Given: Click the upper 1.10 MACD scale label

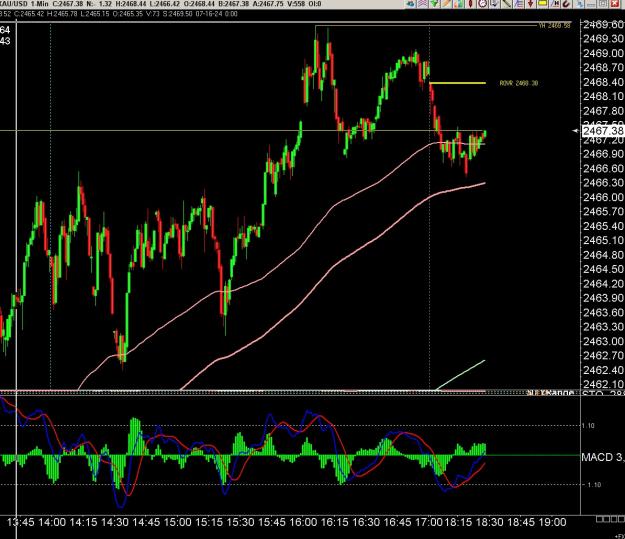Looking at the screenshot, I should (588, 425).
